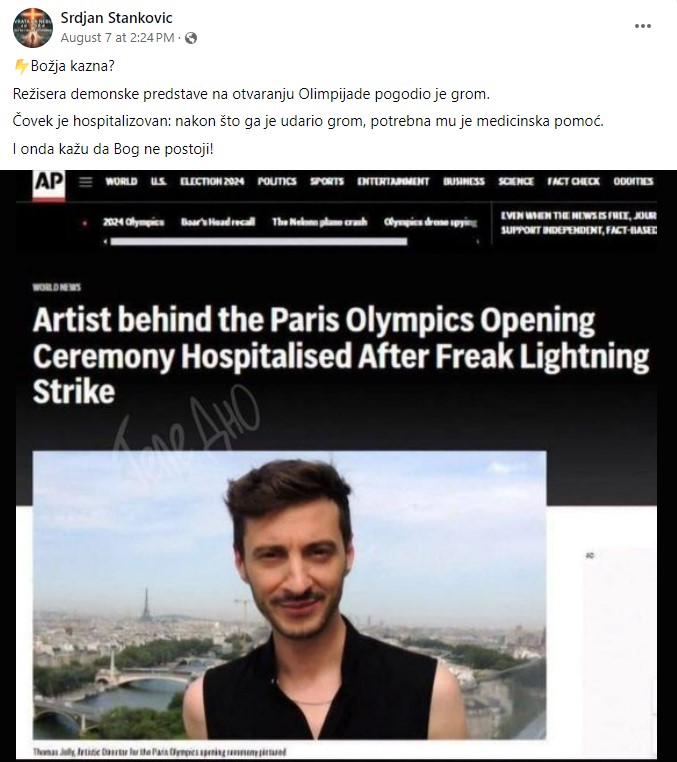Click the Boar's Head recall topic
The width and height of the screenshot is (677, 762).
[218, 222]
